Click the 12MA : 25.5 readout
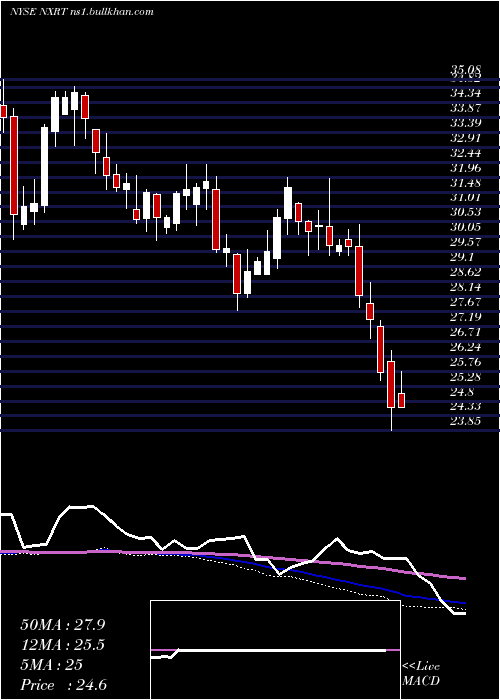 coord(63,645)
